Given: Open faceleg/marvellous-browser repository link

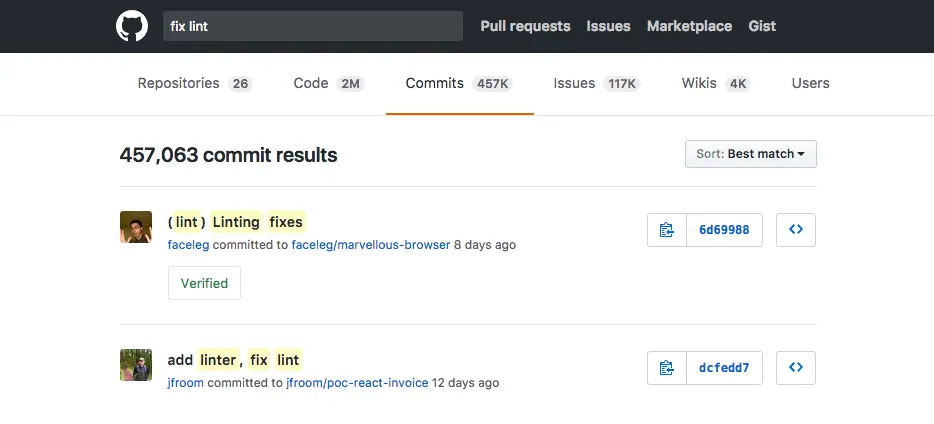Looking at the screenshot, I should point(371,245).
